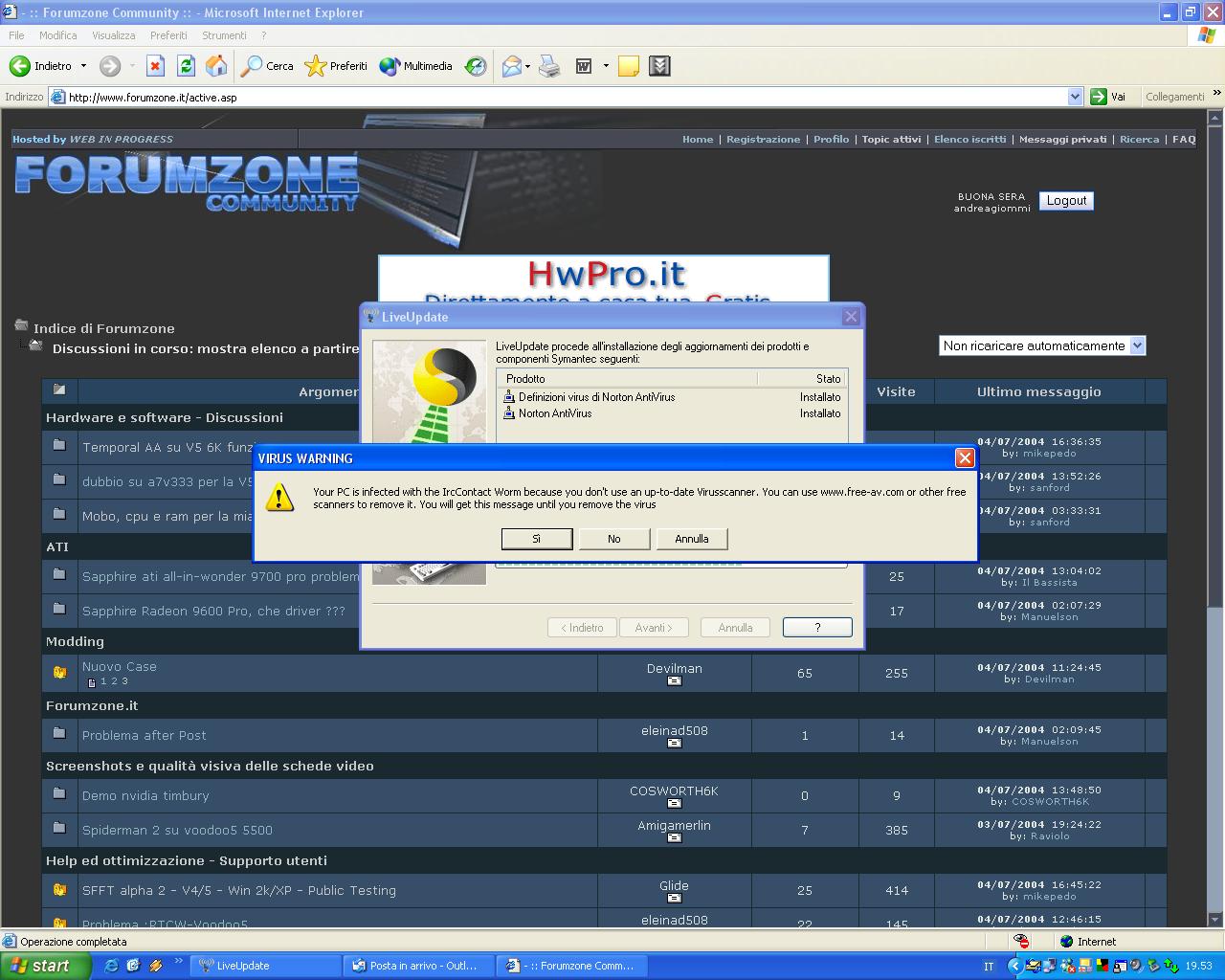Open the Registrazione forum link
This screenshot has width=1225, height=980.
pos(763,140)
